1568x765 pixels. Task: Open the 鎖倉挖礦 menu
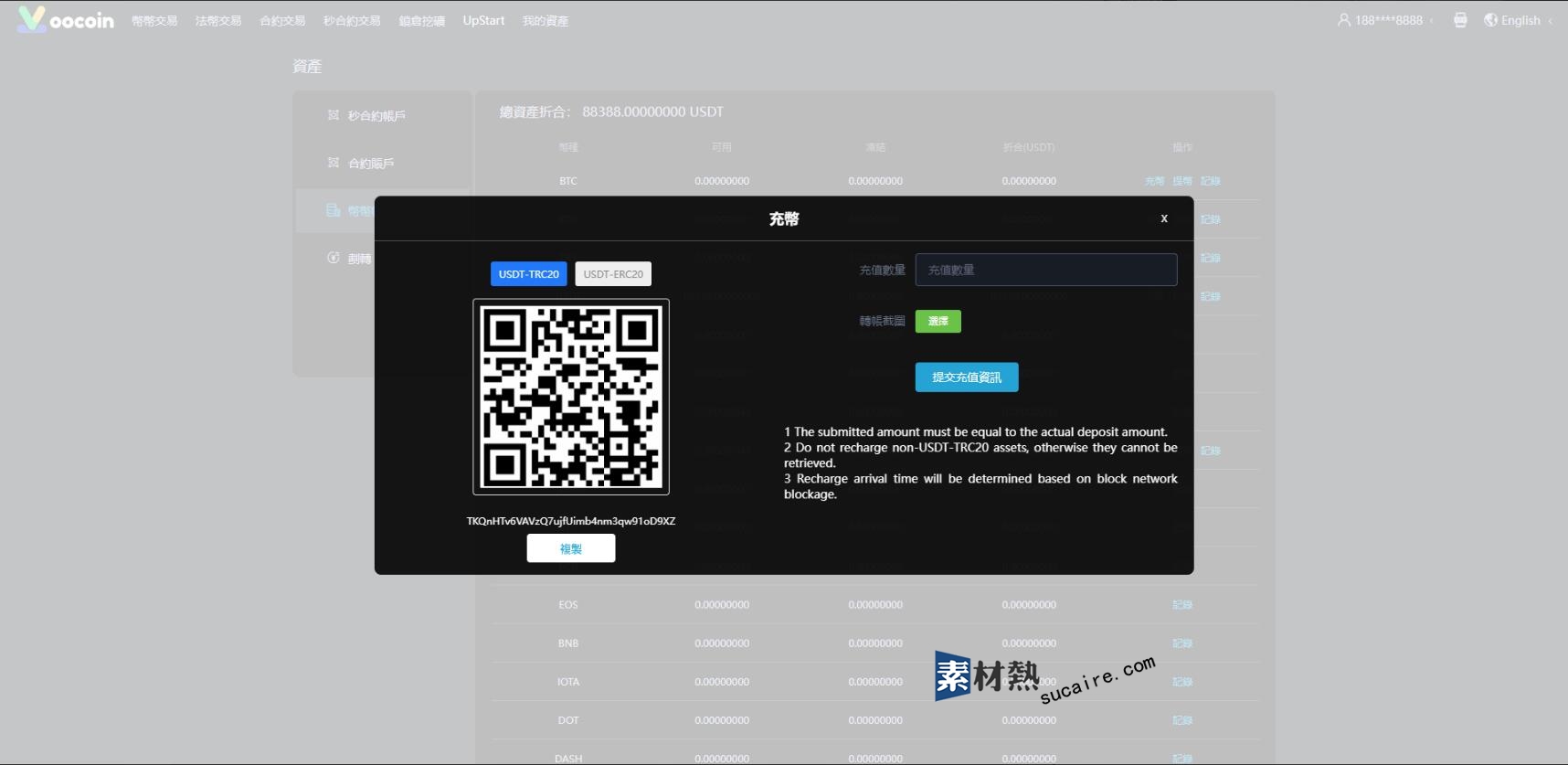(x=422, y=21)
